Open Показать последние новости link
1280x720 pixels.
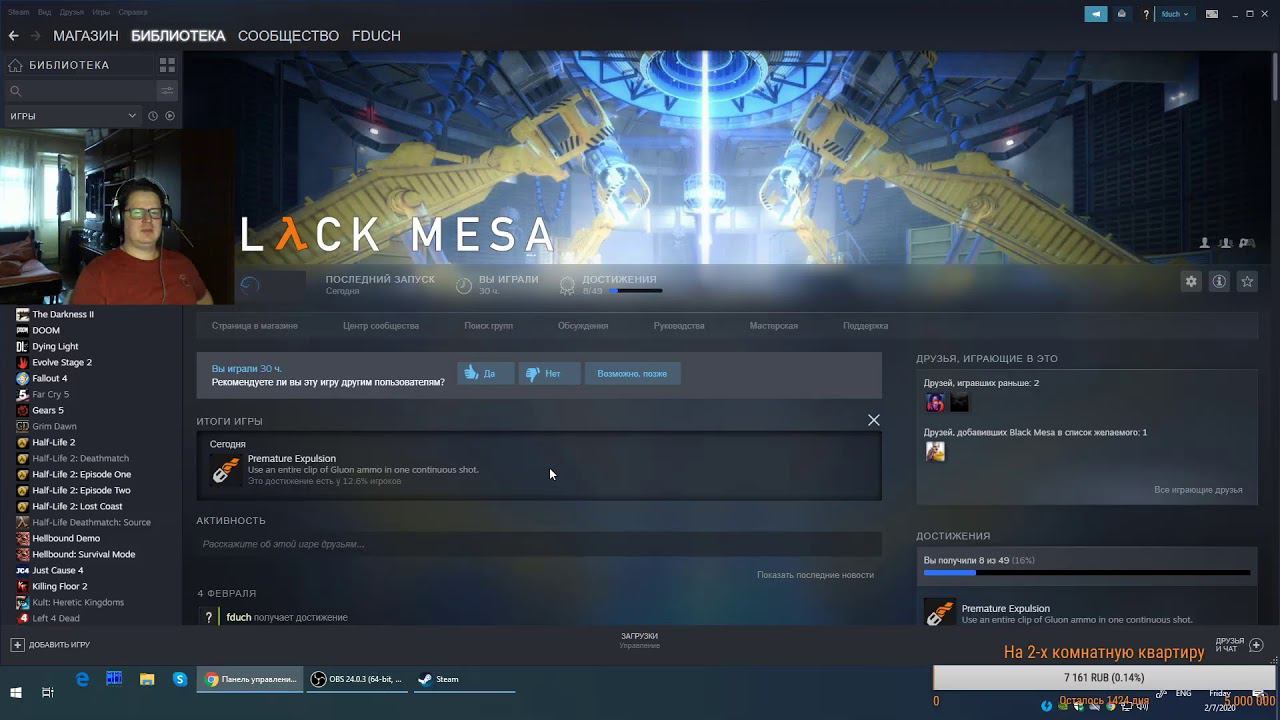point(815,575)
